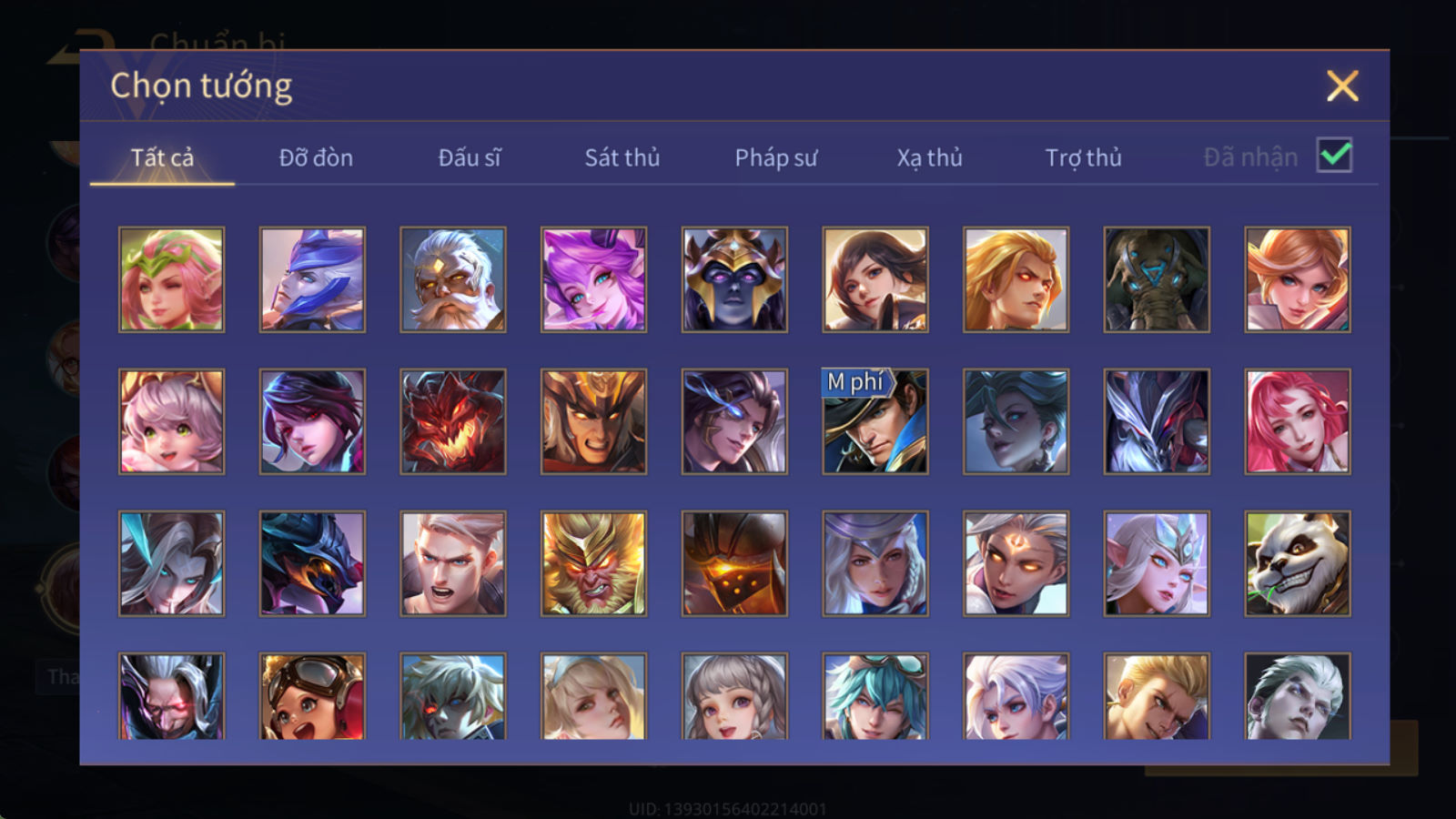Choose the hero tagged M phí
The height and width of the screenshot is (819, 1456).
[x=875, y=421]
